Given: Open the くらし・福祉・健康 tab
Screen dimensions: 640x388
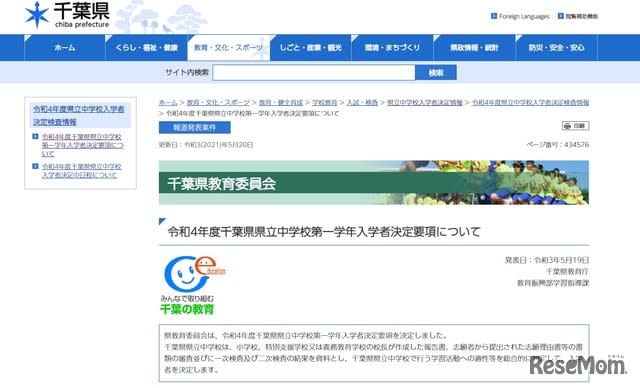Looking at the screenshot, I should pyautogui.click(x=147, y=48).
